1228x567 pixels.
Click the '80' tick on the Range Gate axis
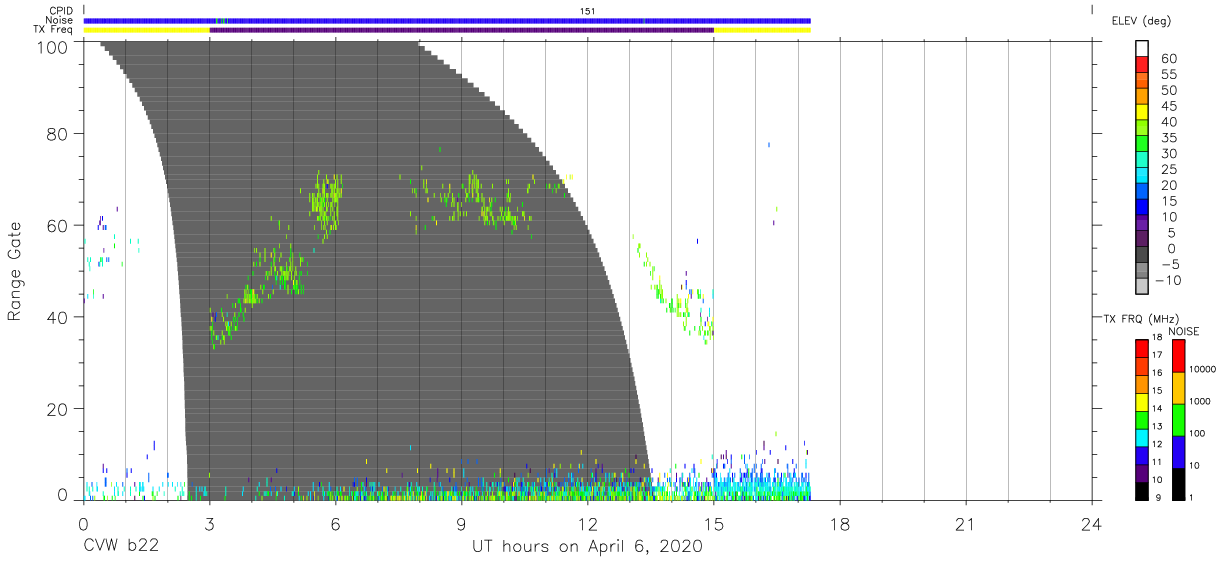57,133
